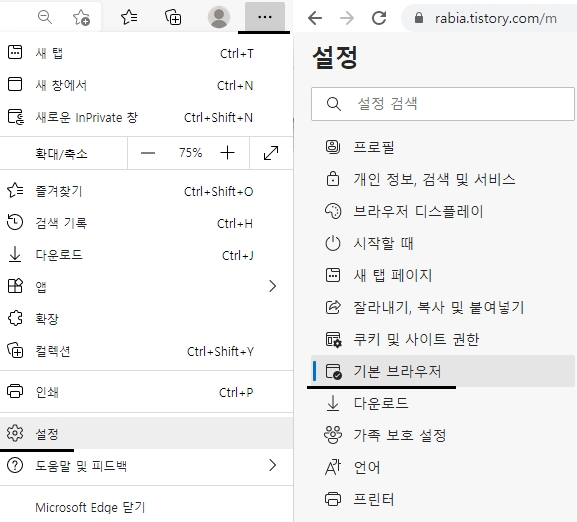Select 새 창에서 menu entry
577x522 pixels.
(146, 85)
